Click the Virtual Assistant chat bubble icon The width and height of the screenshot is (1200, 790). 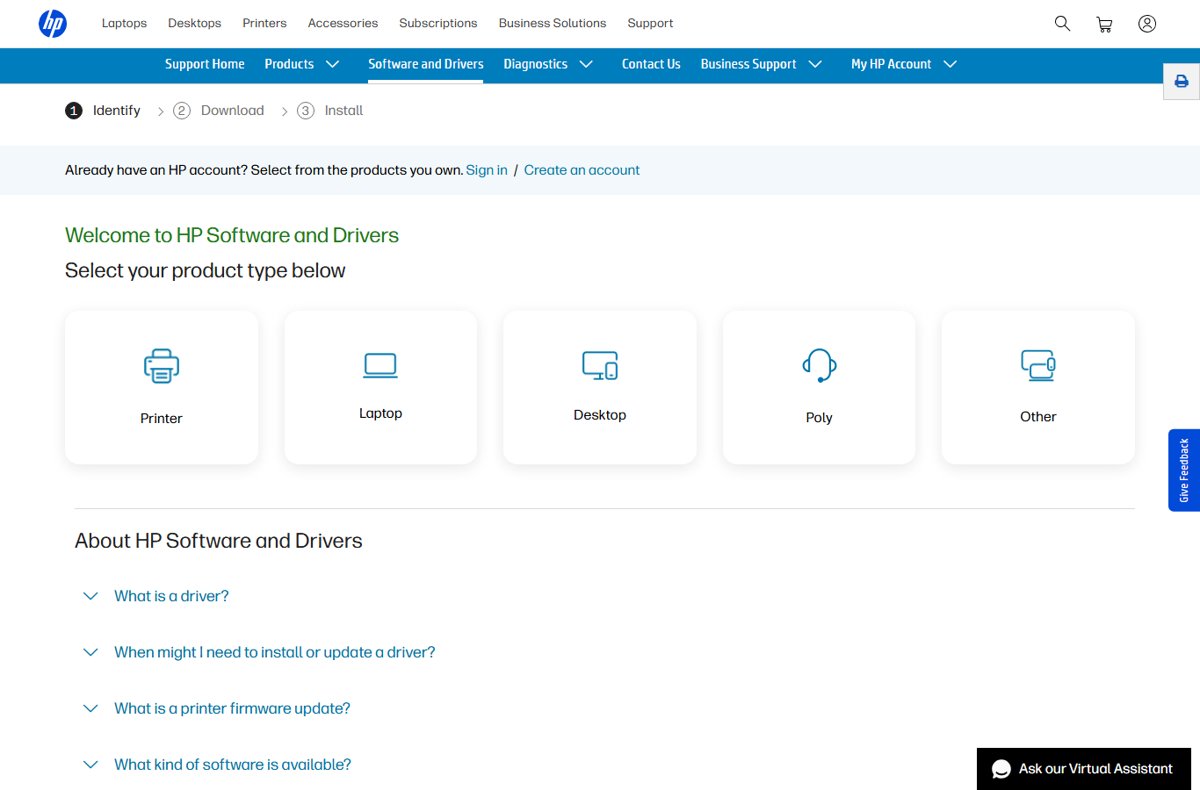tap(1001, 769)
